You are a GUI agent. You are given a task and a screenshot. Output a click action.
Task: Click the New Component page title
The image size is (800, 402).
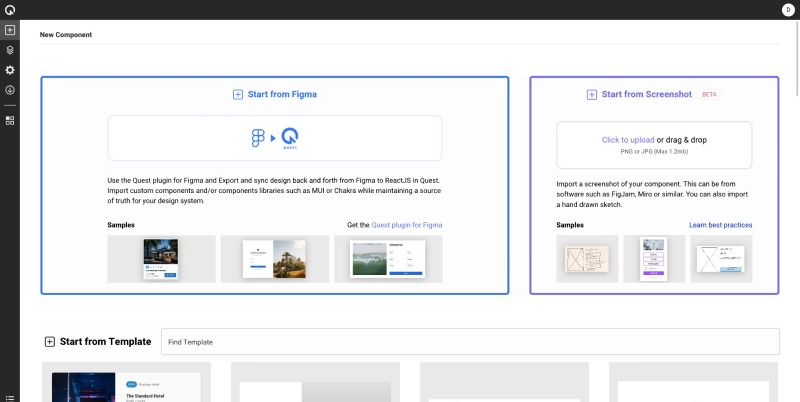coord(66,35)
